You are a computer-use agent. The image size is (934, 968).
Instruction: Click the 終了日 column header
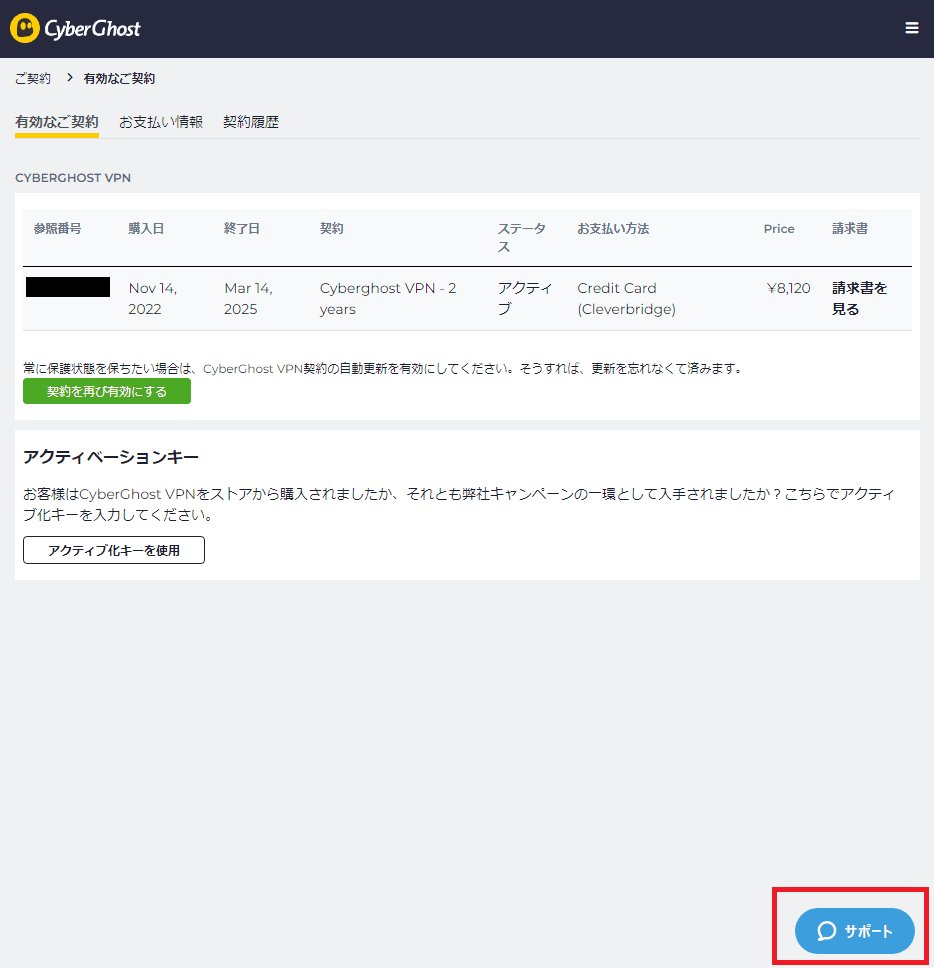pyautogui.click(x=242, y=228)
